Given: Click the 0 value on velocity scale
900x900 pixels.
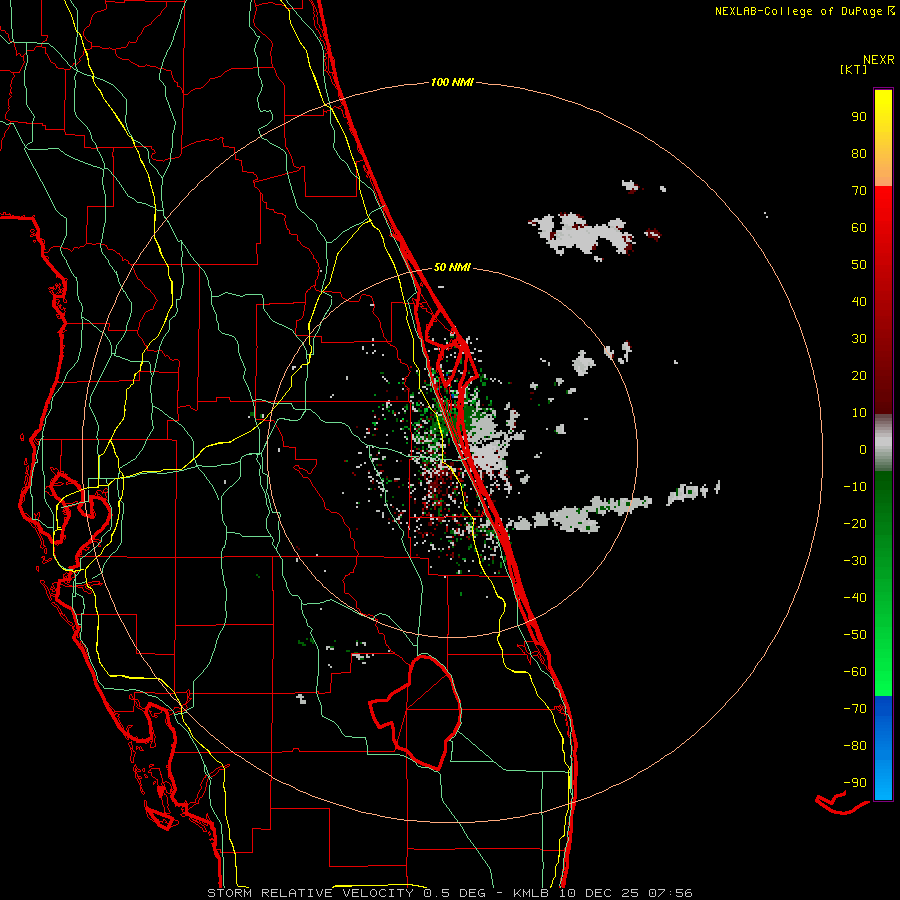Looking at the screenshot, I should tap(863, 449).
